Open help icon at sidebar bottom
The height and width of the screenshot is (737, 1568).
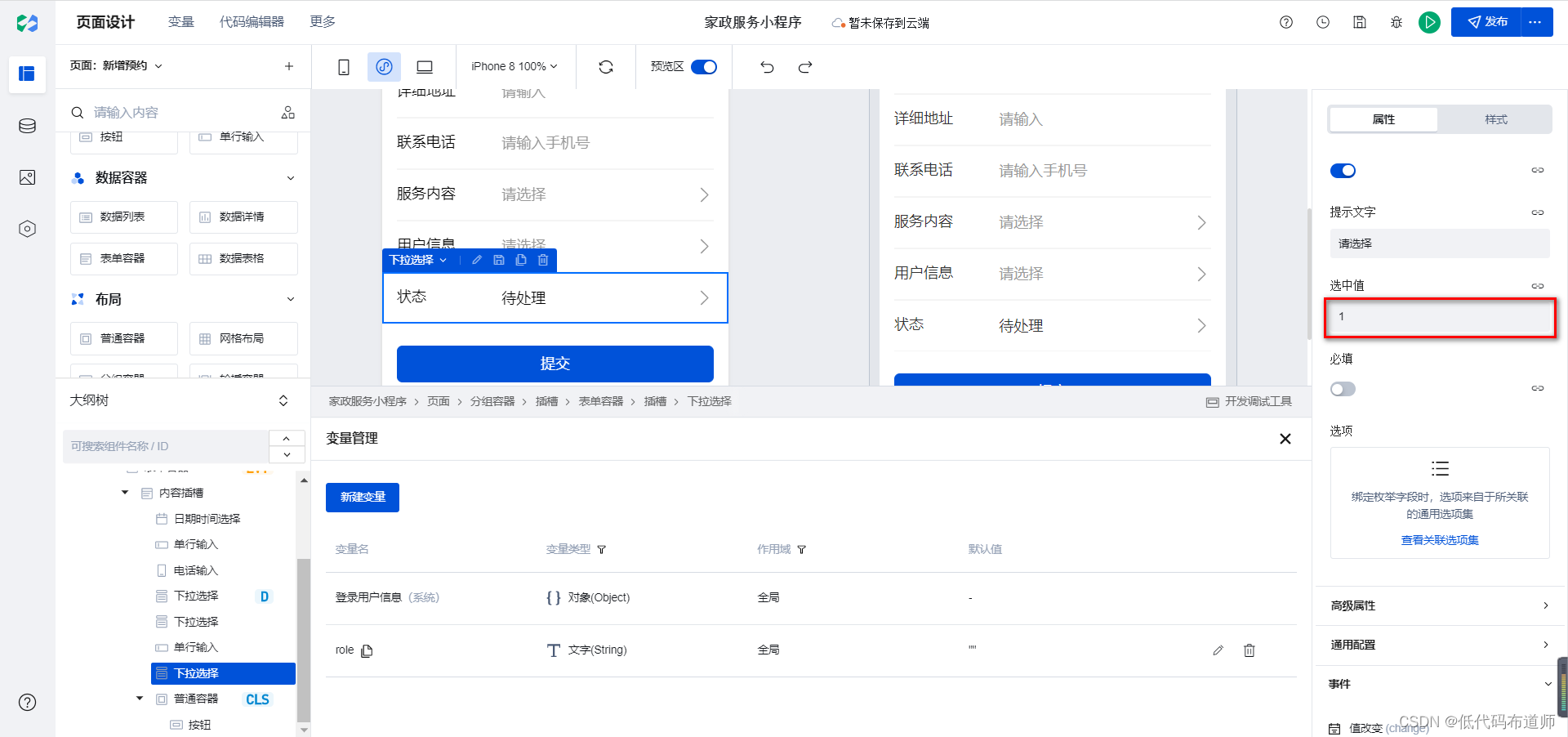[x=27, y=702]
